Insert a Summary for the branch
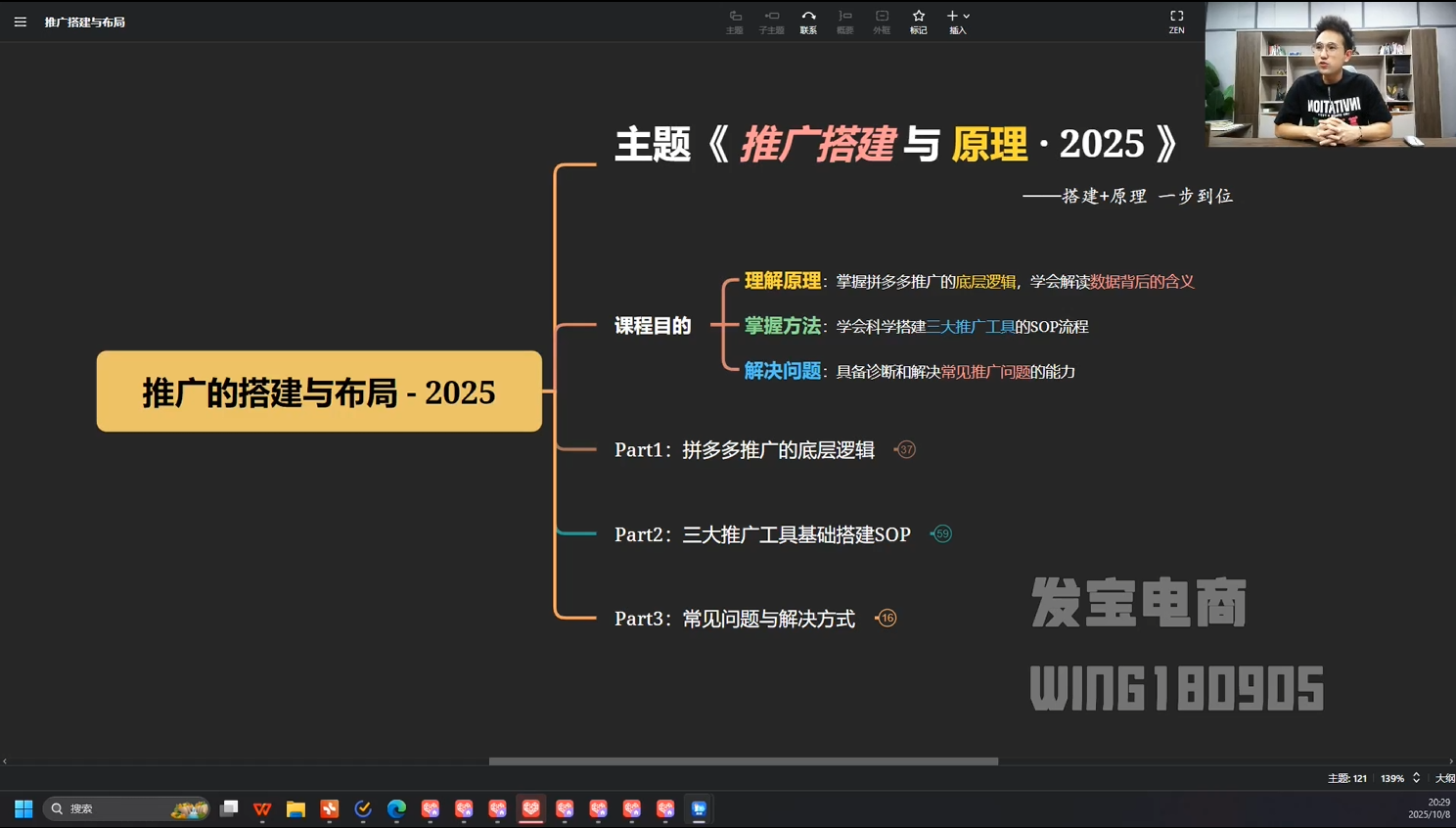 [x=844, y=22]
